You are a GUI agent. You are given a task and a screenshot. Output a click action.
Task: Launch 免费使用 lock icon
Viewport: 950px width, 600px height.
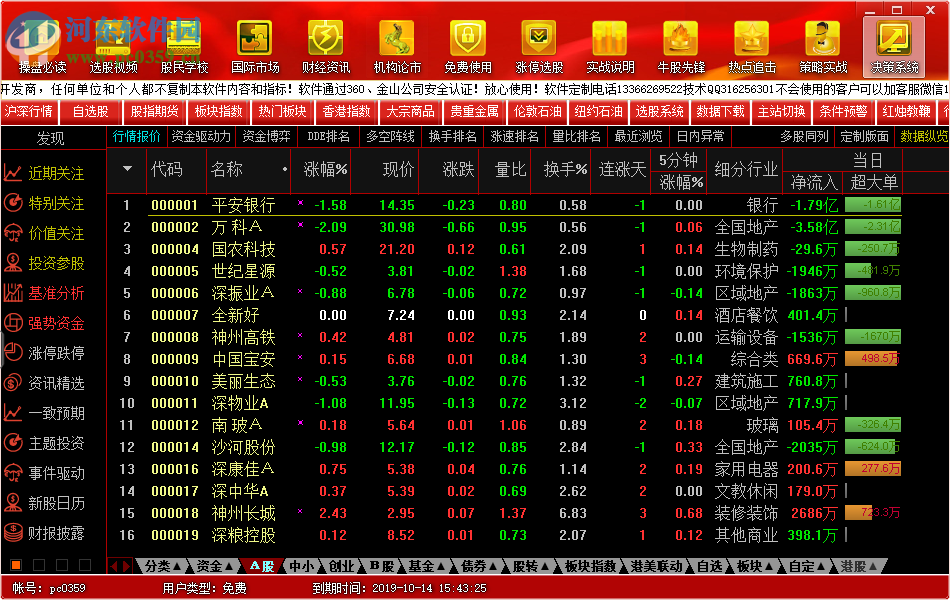(x=468, y=40)
